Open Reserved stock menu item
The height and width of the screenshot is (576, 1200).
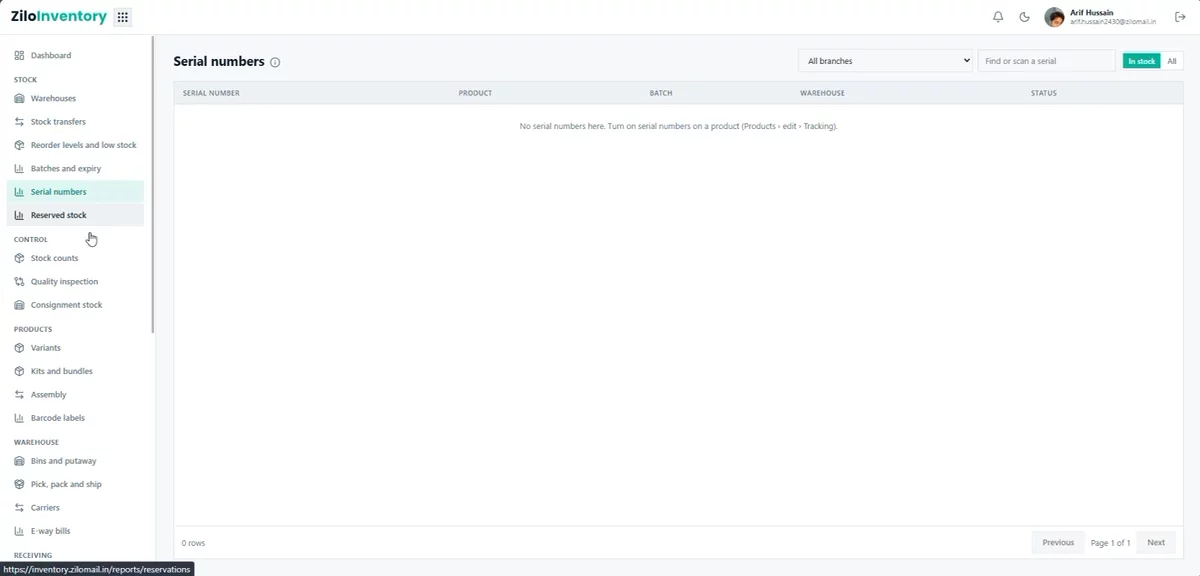(75, 215)
